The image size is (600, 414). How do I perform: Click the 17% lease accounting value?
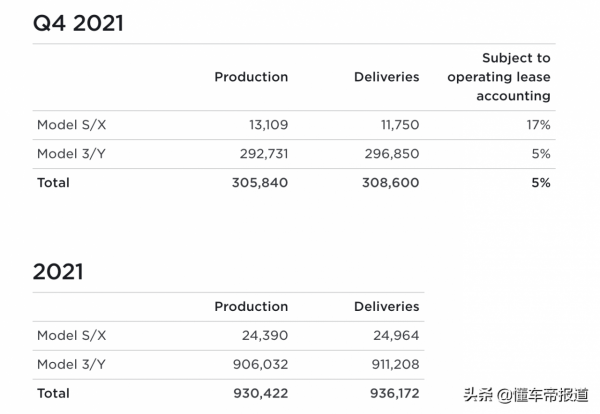click(x=537, y=125)
